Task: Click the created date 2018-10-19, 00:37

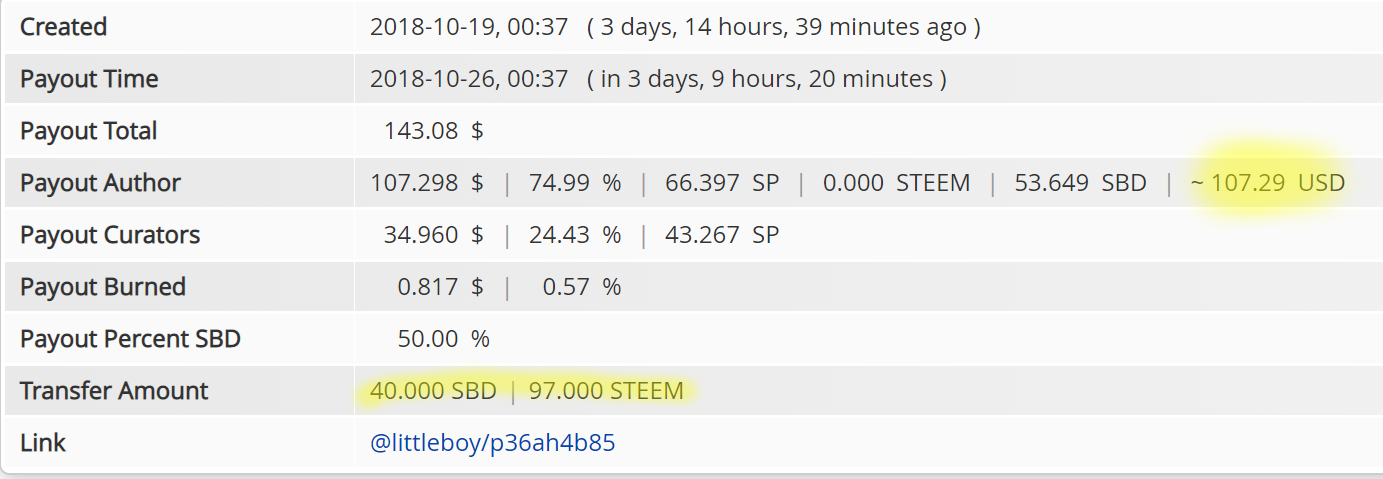Action: [469, 27]
